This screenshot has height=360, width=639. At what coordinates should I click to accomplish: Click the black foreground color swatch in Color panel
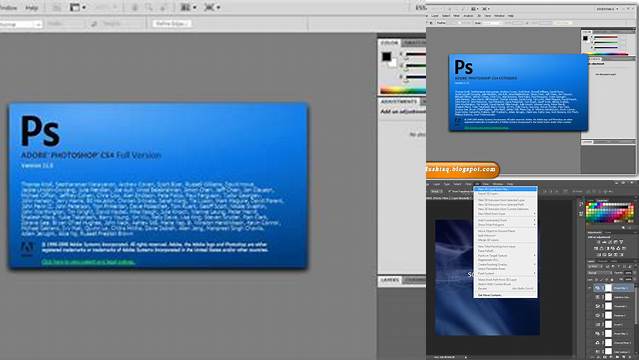tap(386, 56)
